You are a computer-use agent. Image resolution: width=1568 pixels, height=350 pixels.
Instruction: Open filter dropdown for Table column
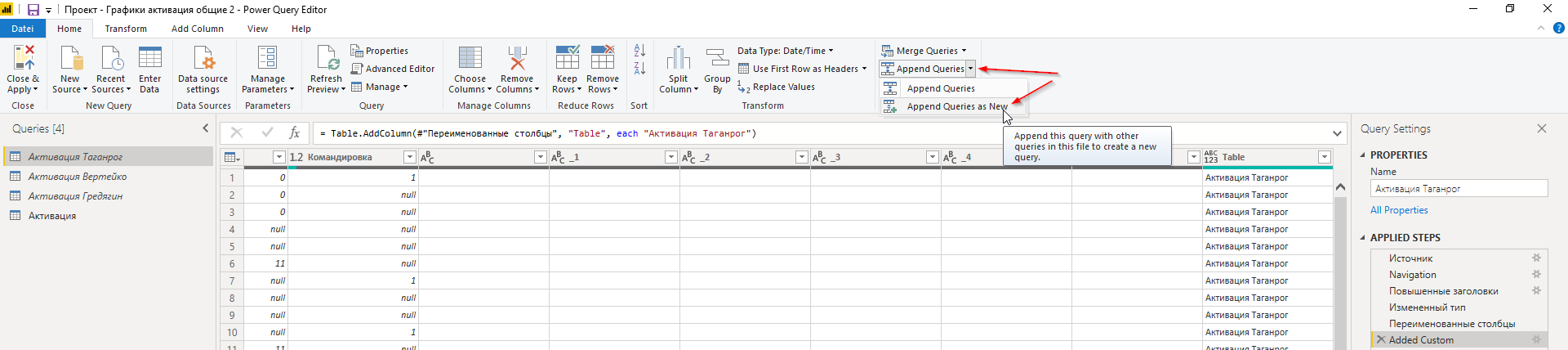click(1325, 157)
